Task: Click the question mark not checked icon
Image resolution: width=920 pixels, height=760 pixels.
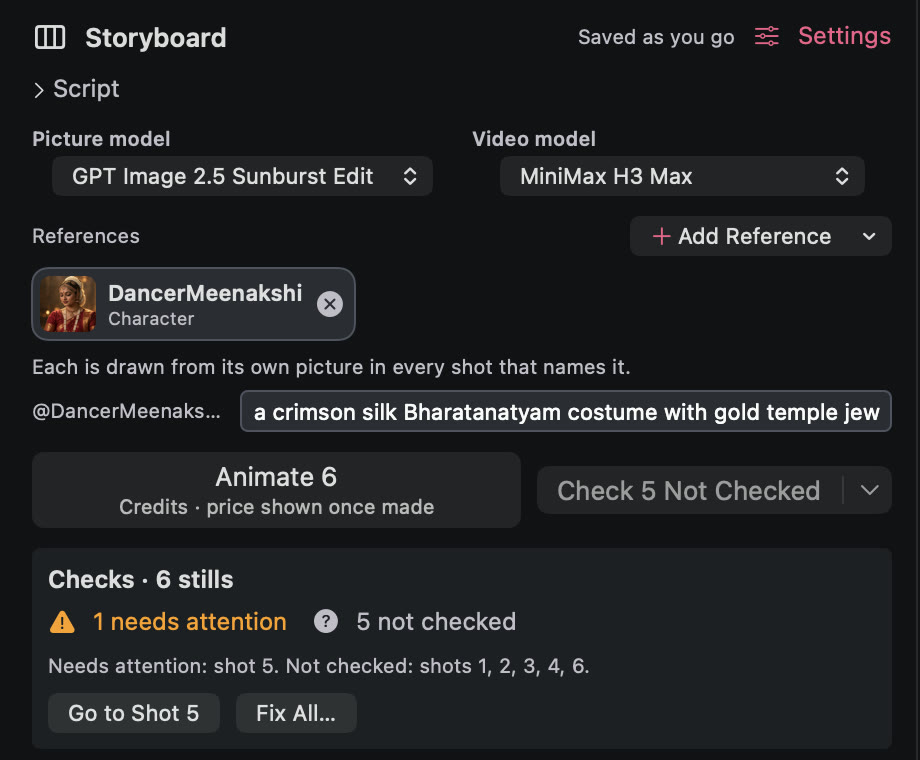Action: (326, 621)
